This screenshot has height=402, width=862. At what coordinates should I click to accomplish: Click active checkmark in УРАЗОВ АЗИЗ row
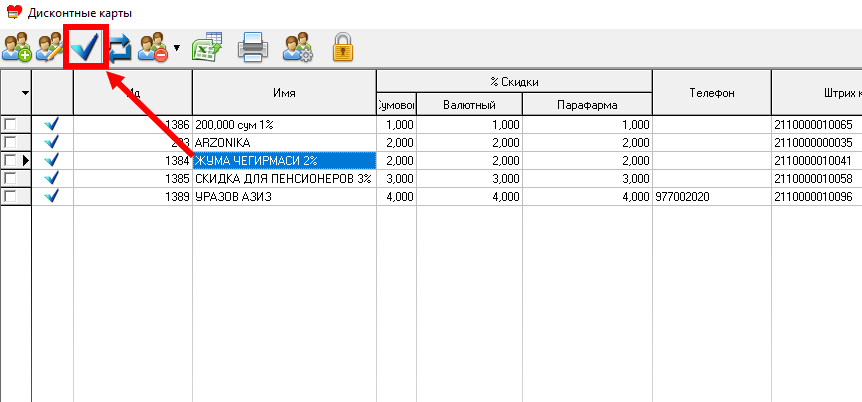(x=52, y=196)
